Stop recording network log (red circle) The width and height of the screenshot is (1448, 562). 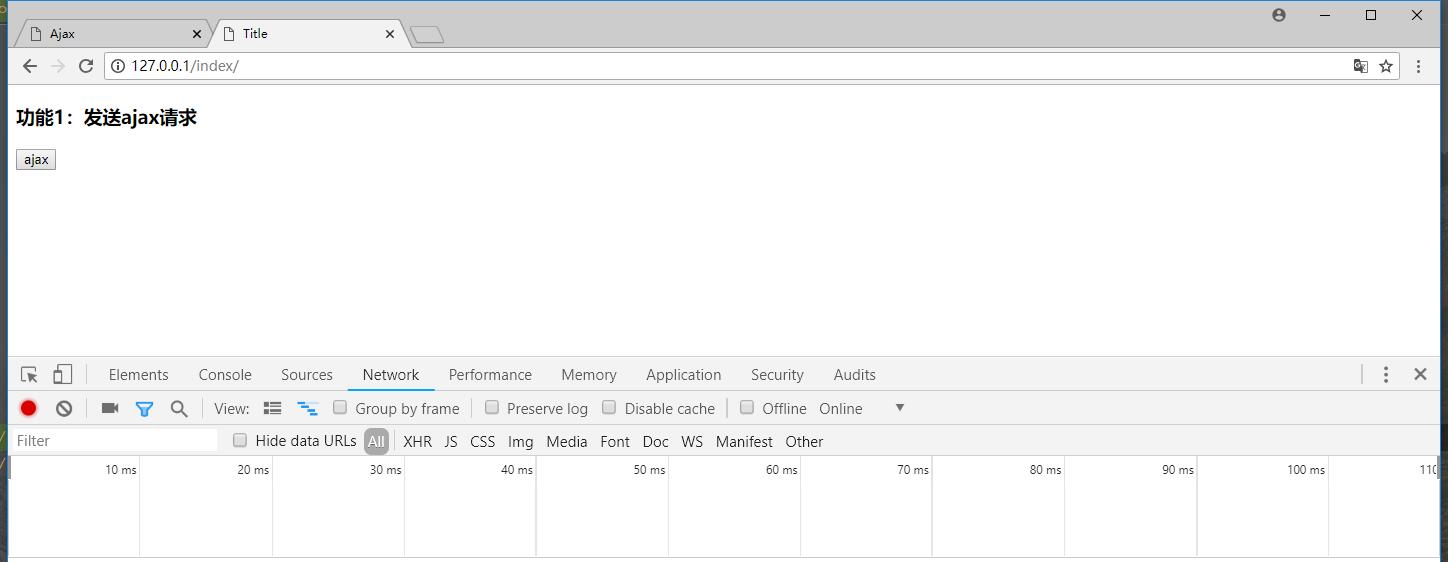tap(29, 408)
